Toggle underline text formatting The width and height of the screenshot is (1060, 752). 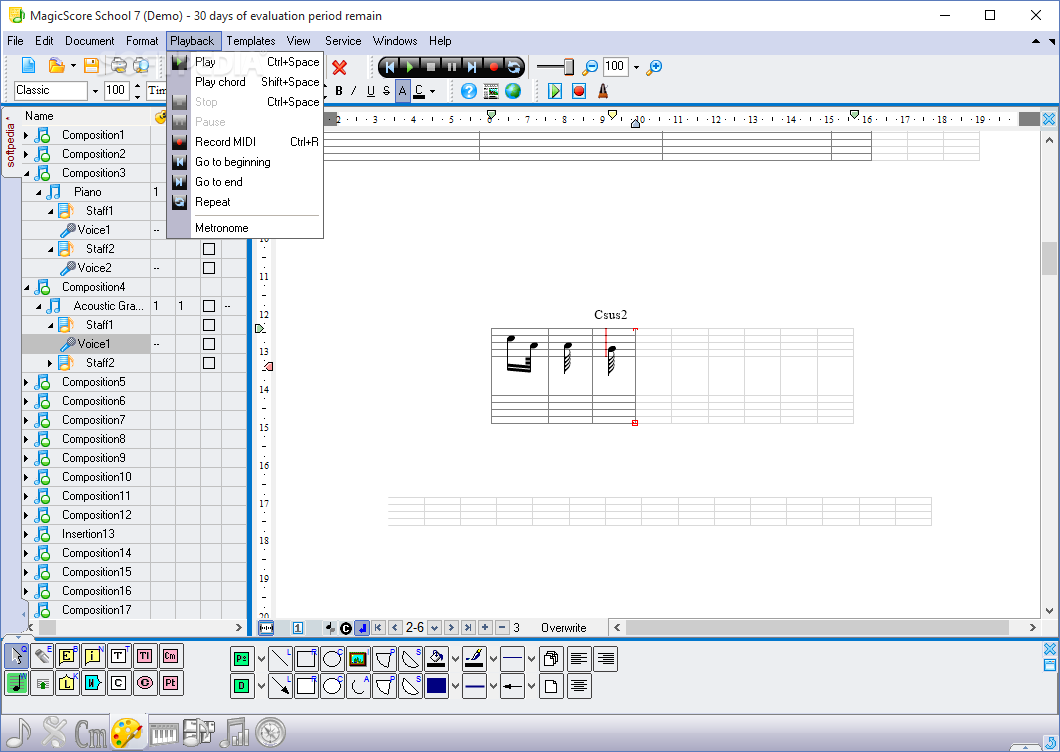pos(370,91)
